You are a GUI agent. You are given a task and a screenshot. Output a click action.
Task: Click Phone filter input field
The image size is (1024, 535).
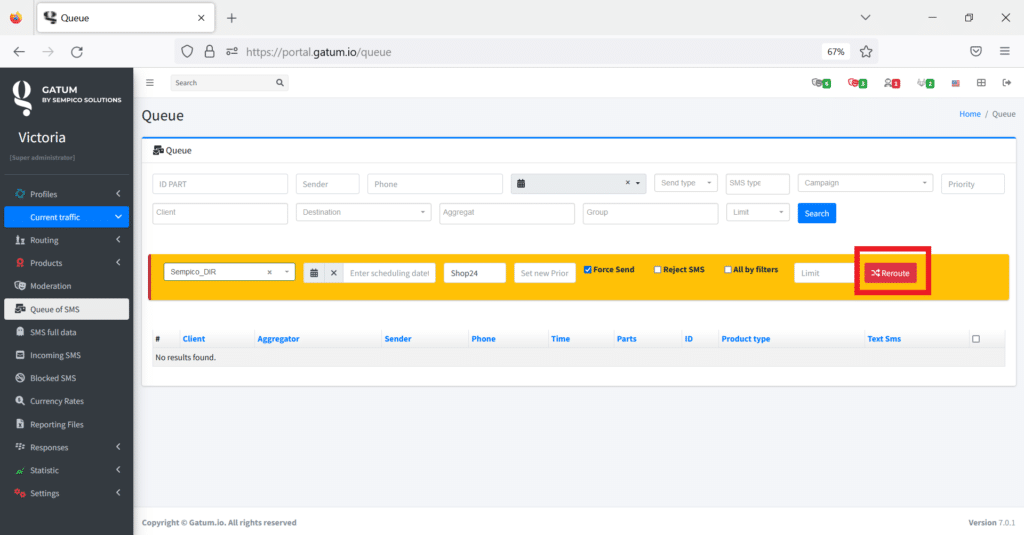tap(435, 184)
